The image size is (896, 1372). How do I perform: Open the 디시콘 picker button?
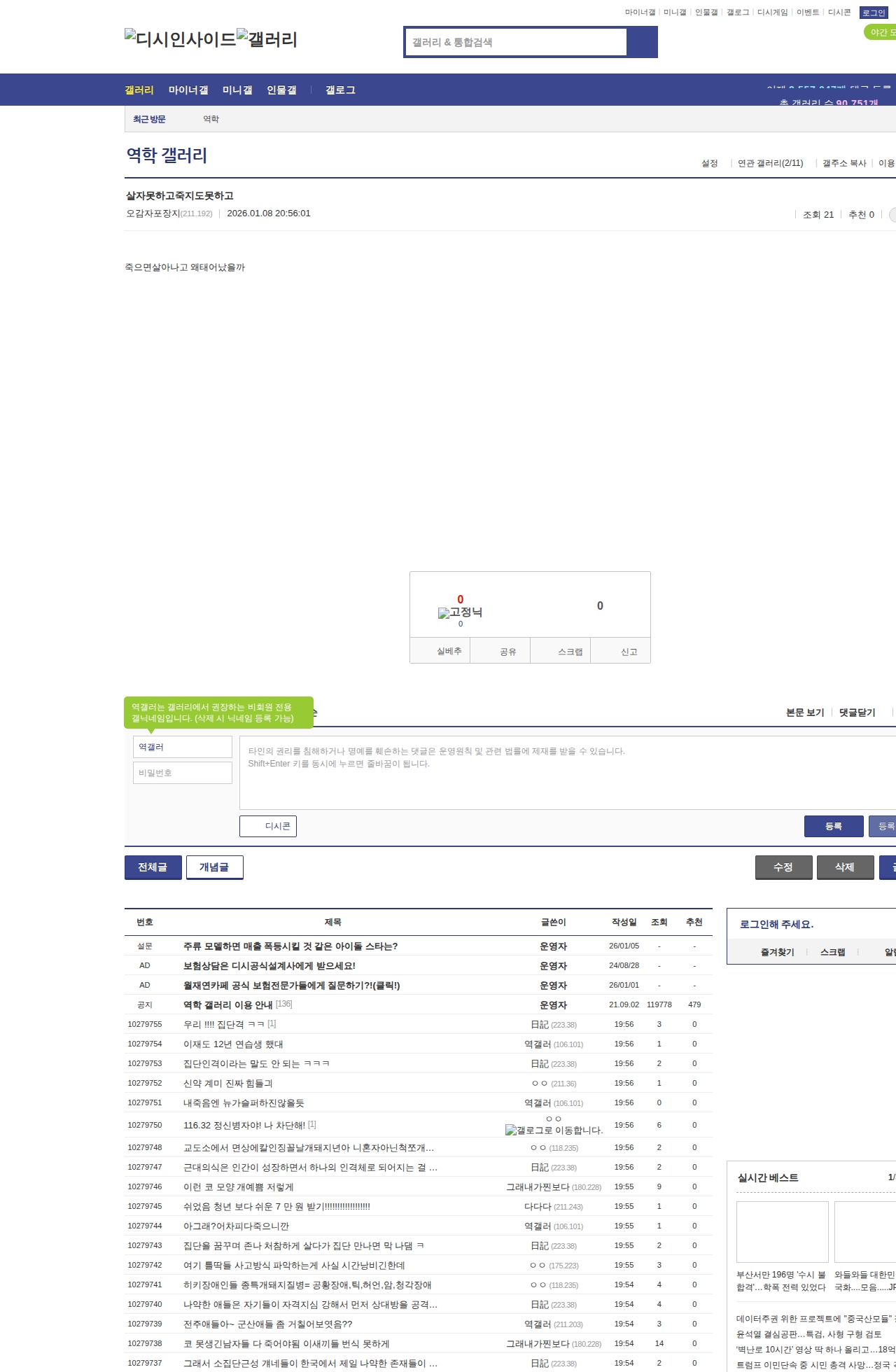268,826
